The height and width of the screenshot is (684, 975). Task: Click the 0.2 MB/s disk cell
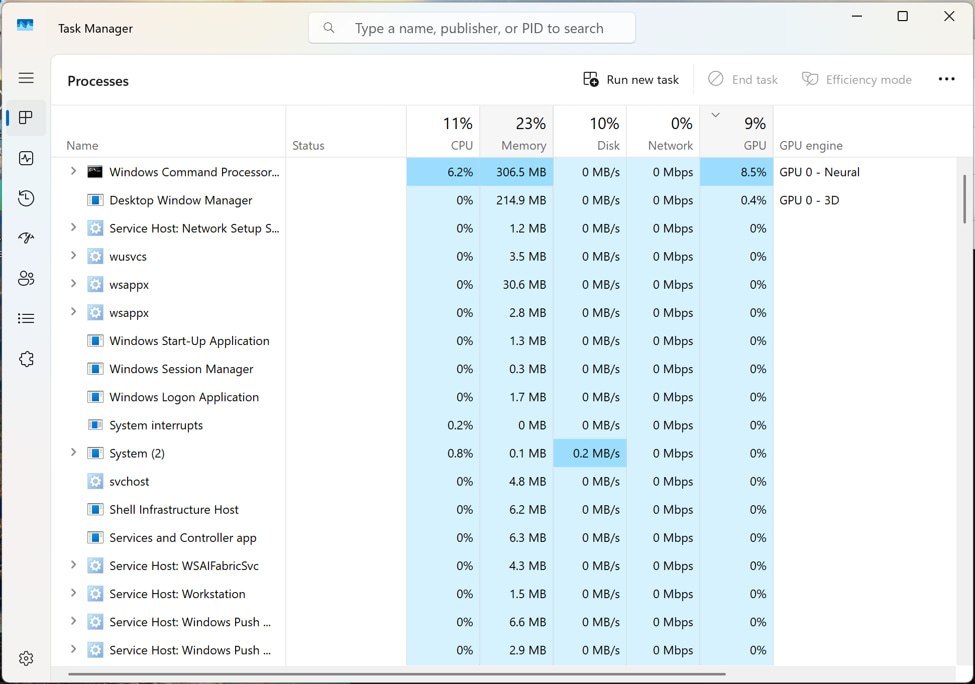point(590,453)
